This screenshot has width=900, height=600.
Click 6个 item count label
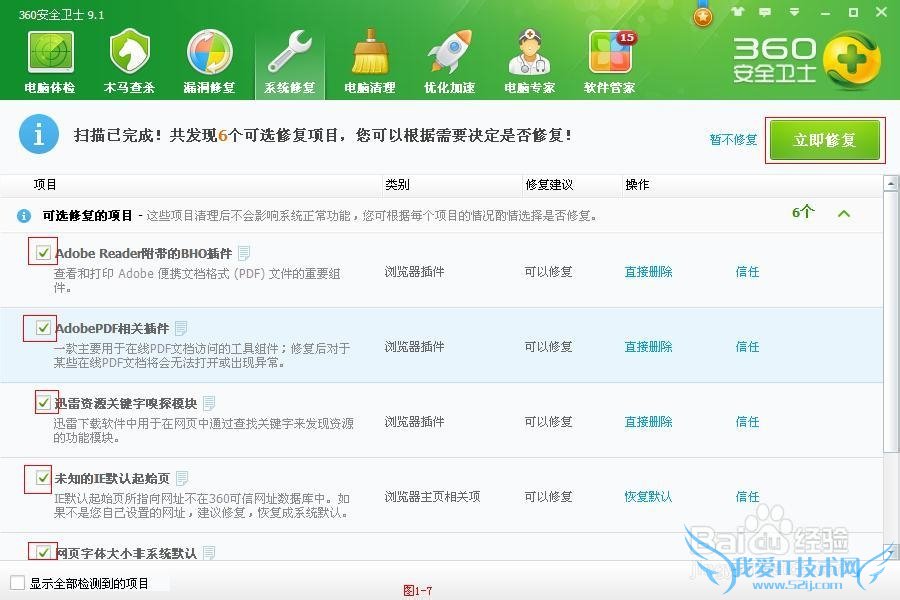pyautogui.click(x=803, y=212)
